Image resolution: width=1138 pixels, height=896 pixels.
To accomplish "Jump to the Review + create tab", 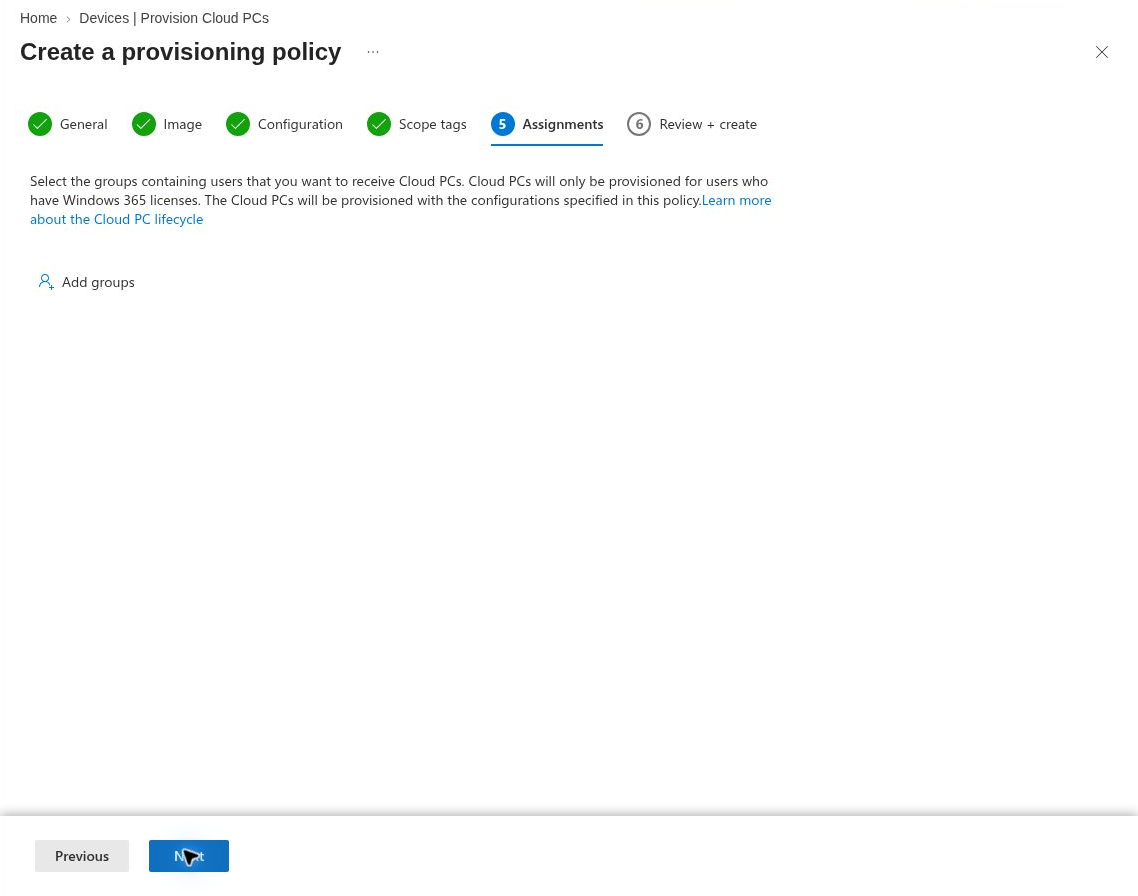I will 708,124.
